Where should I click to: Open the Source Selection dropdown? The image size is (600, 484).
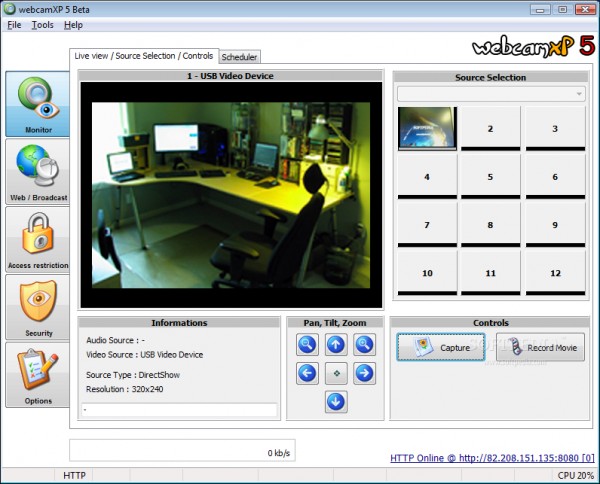[x=491, y=94]
